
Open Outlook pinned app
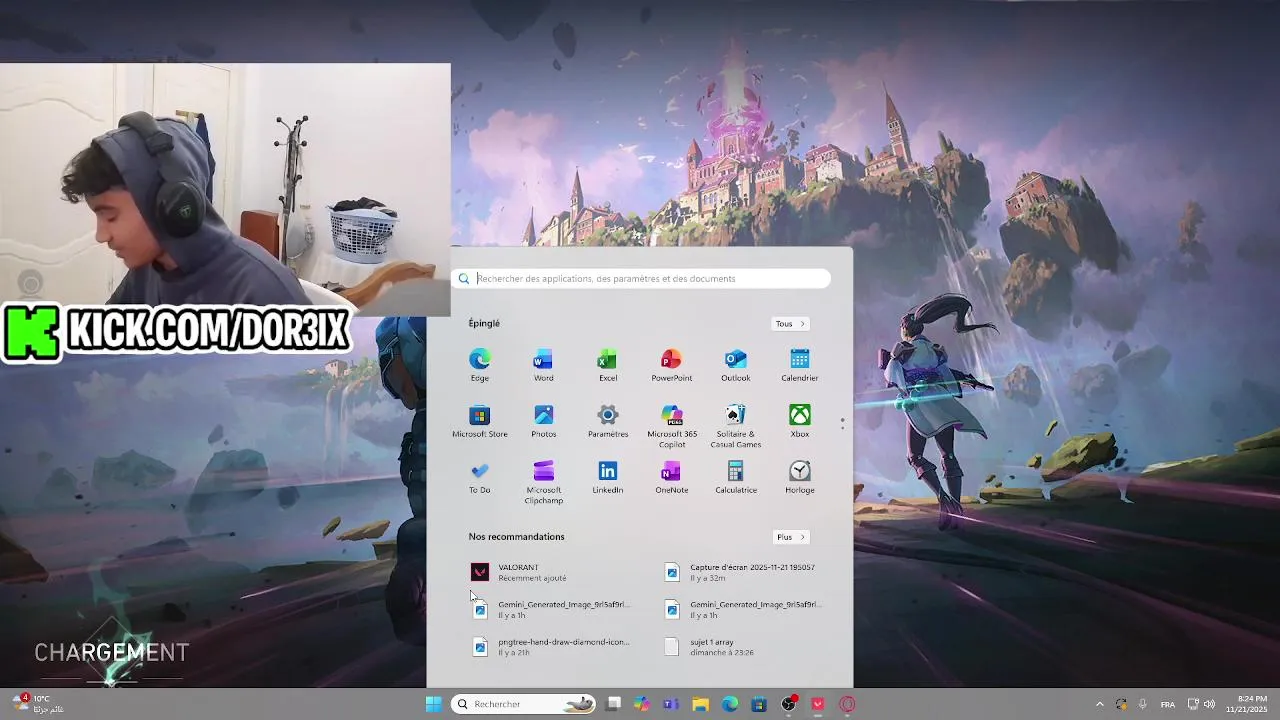736,365
